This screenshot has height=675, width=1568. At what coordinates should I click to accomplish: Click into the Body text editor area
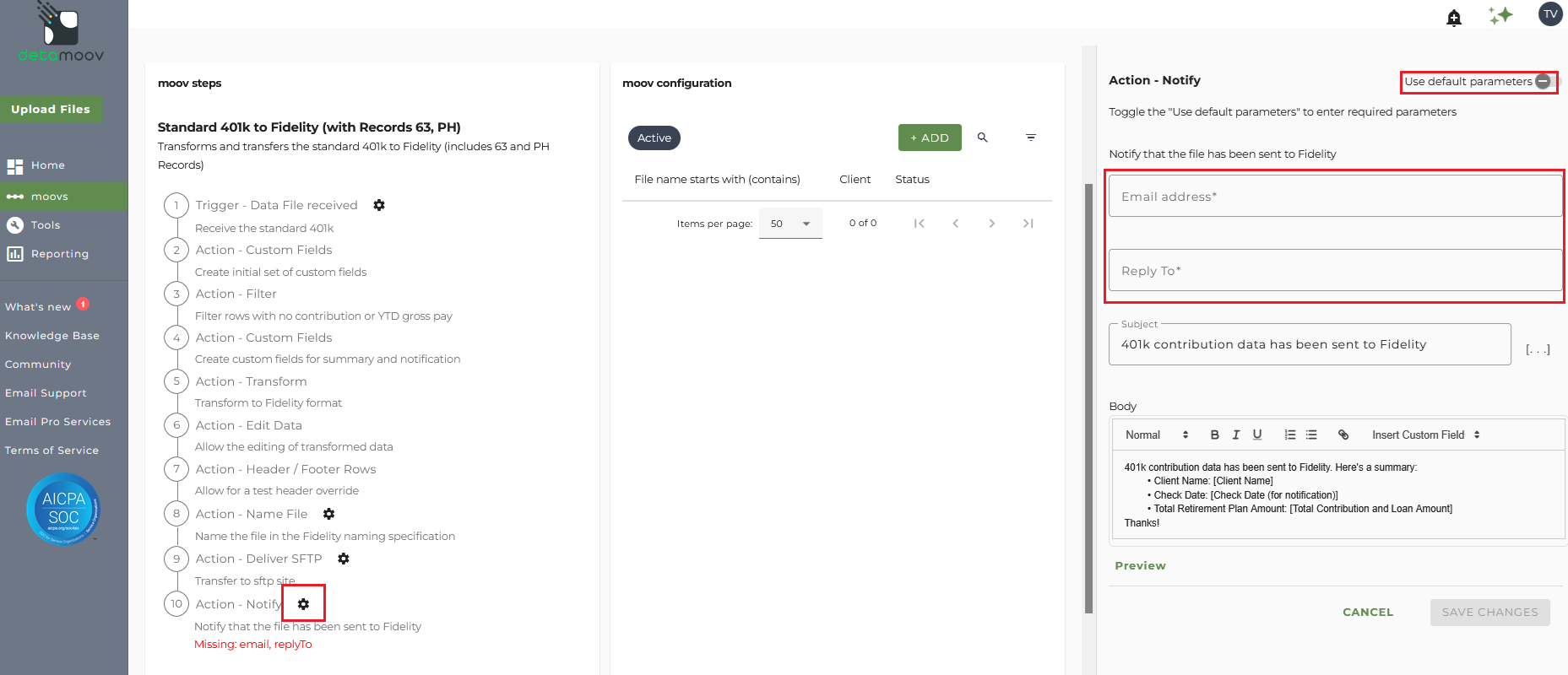[x=1338, y=495]
